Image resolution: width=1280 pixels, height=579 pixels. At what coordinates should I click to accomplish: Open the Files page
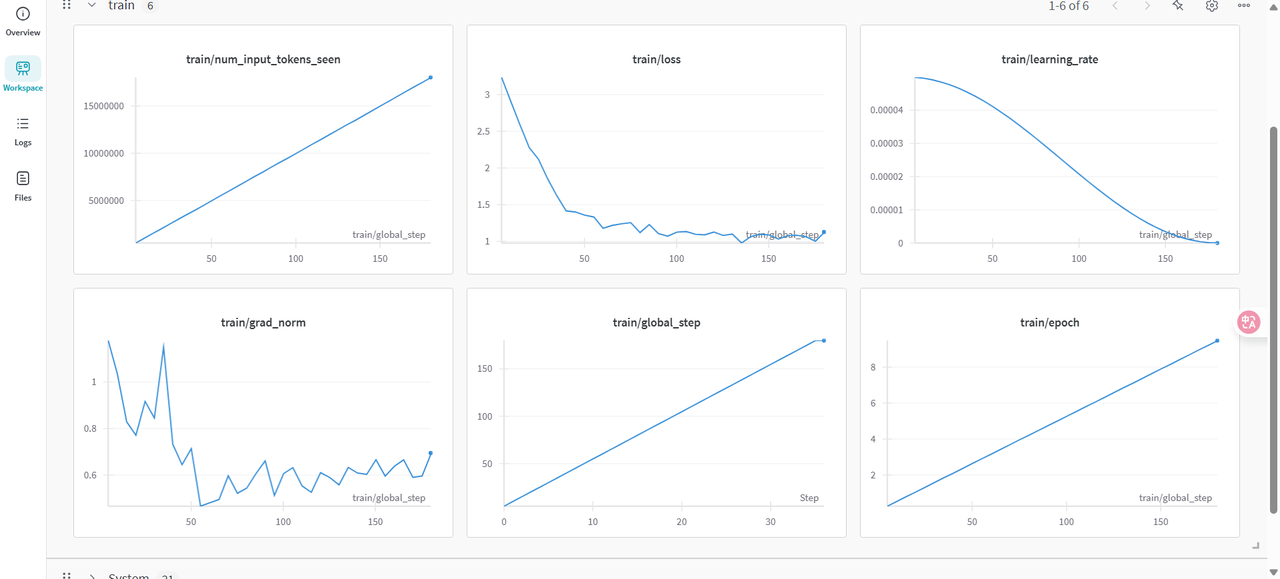23,185
